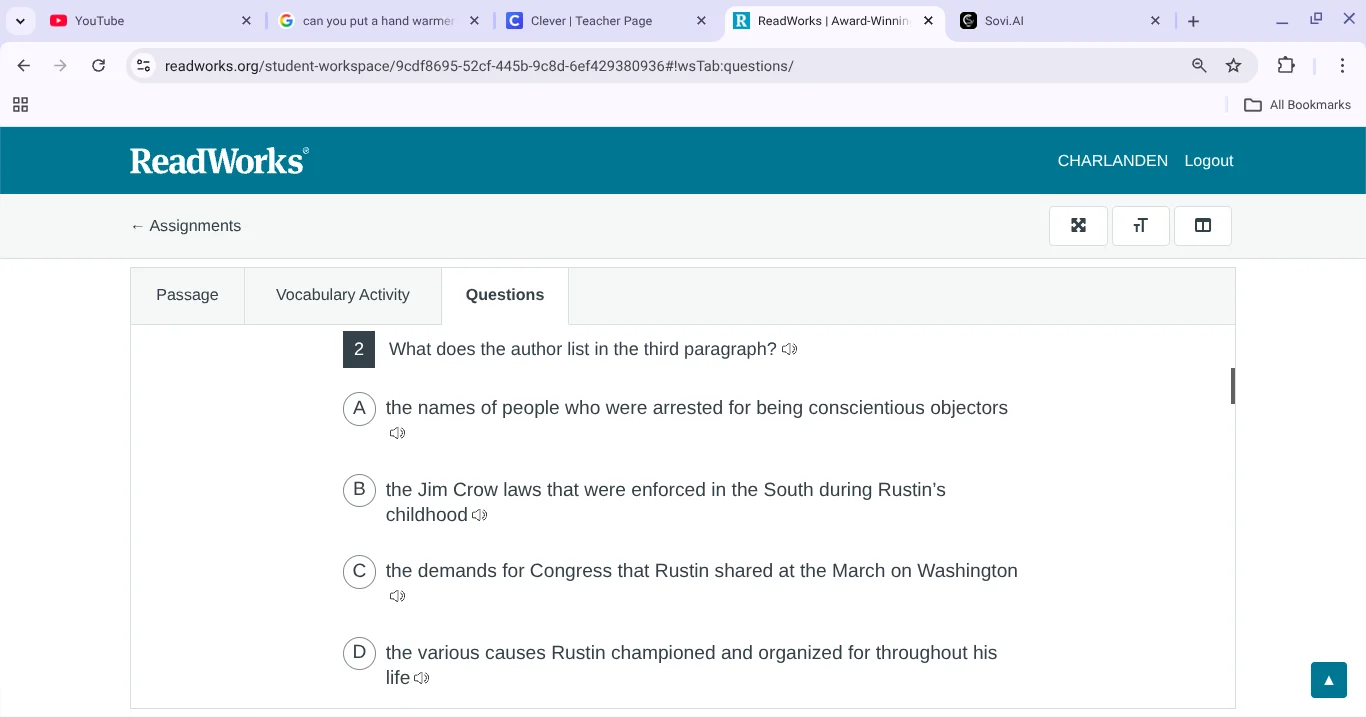Screen dimensions: 1366x717
Task: Switch to split-column reading view
Action: click(x=1202, y=225)
